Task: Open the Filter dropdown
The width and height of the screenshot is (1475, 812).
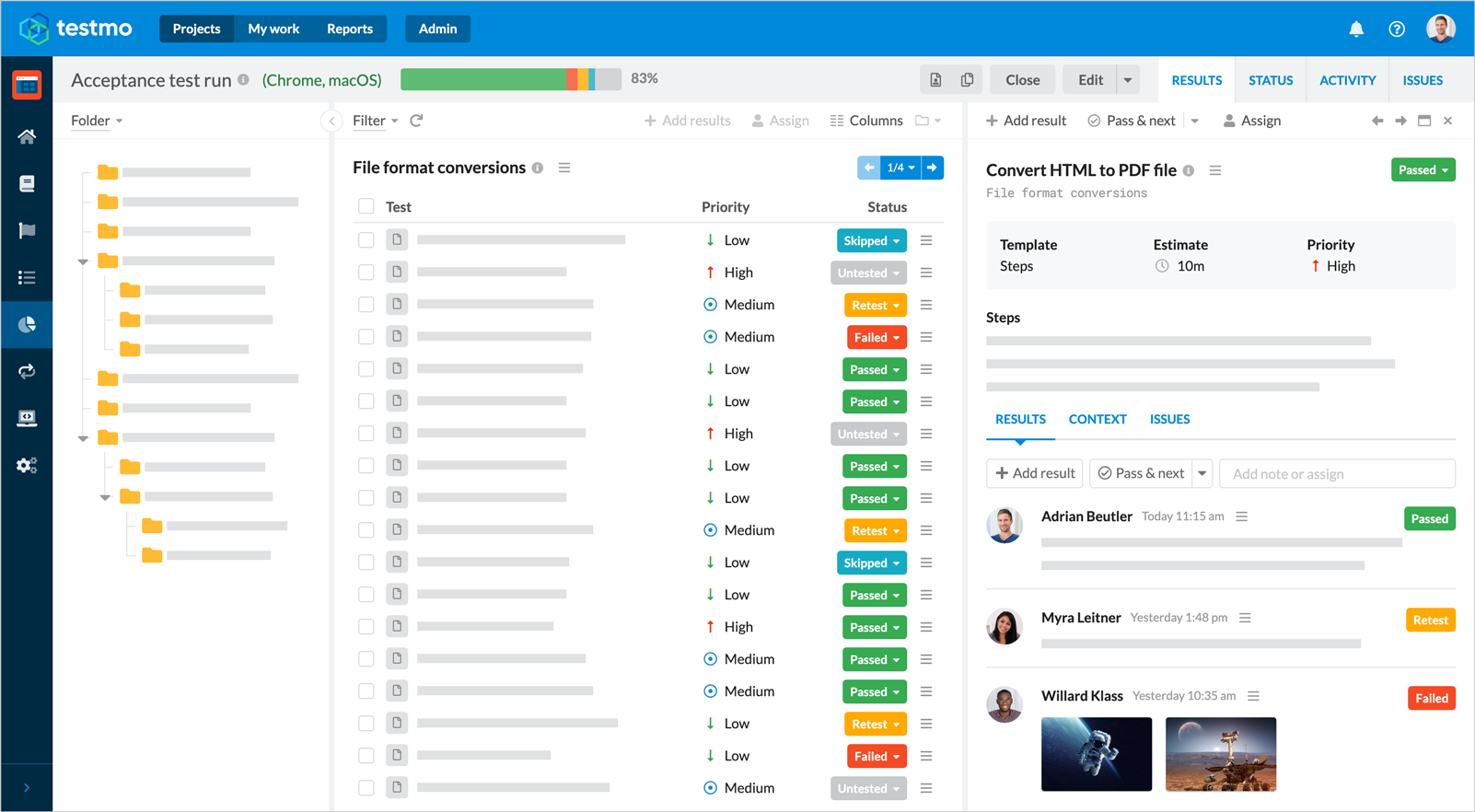Action: (x=375, y=121)
